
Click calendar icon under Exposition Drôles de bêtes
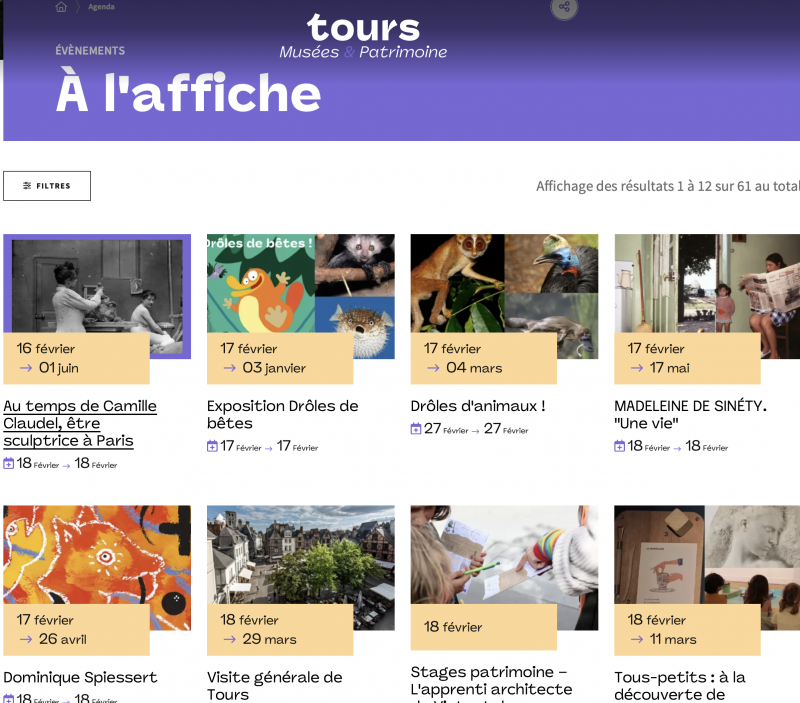tap(212, 446)
